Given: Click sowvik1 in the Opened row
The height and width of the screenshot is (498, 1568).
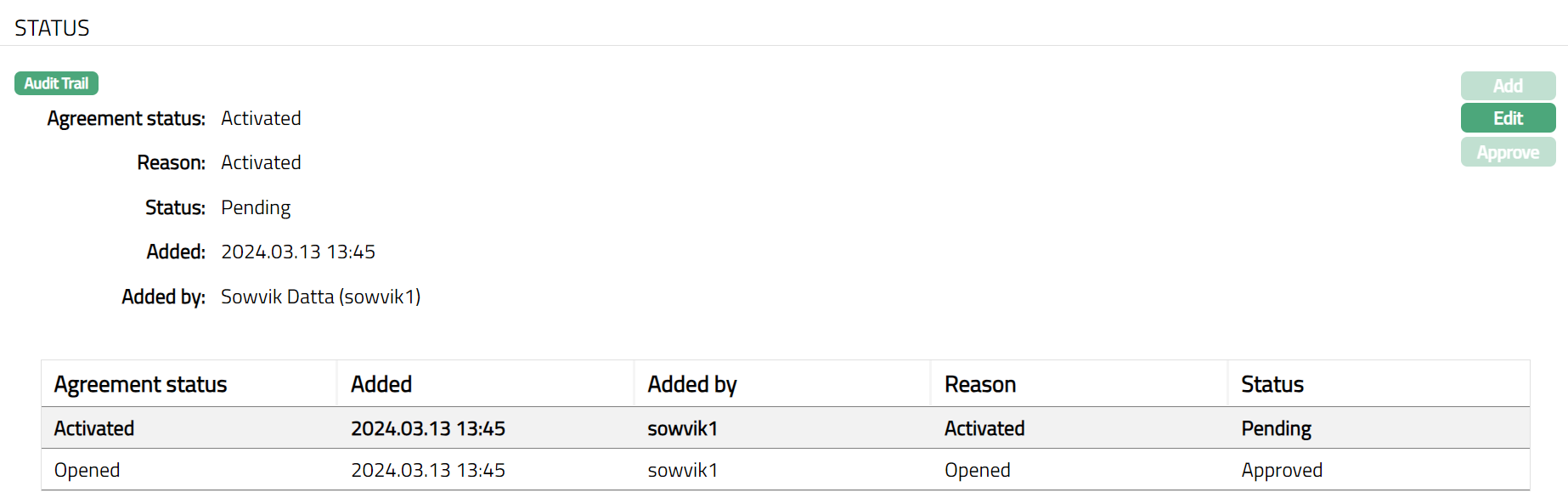Looking at the screenshot, I should pyautogui.click(x=682, y=470).
